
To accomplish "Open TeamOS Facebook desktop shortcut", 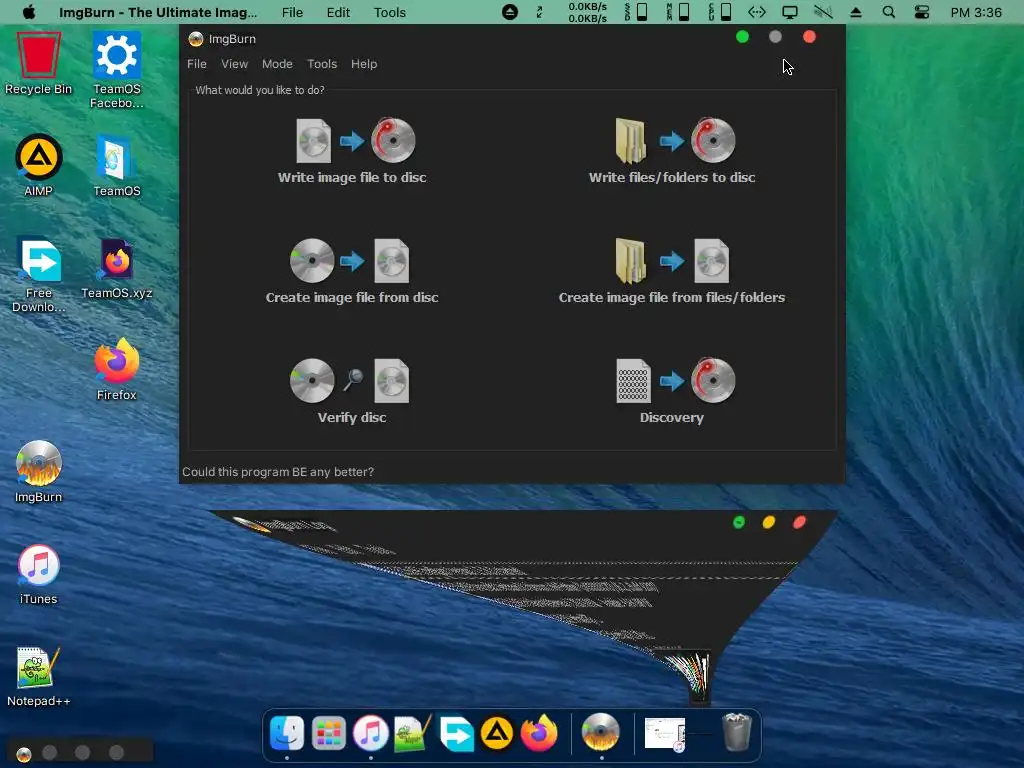I will click(117, 71).
